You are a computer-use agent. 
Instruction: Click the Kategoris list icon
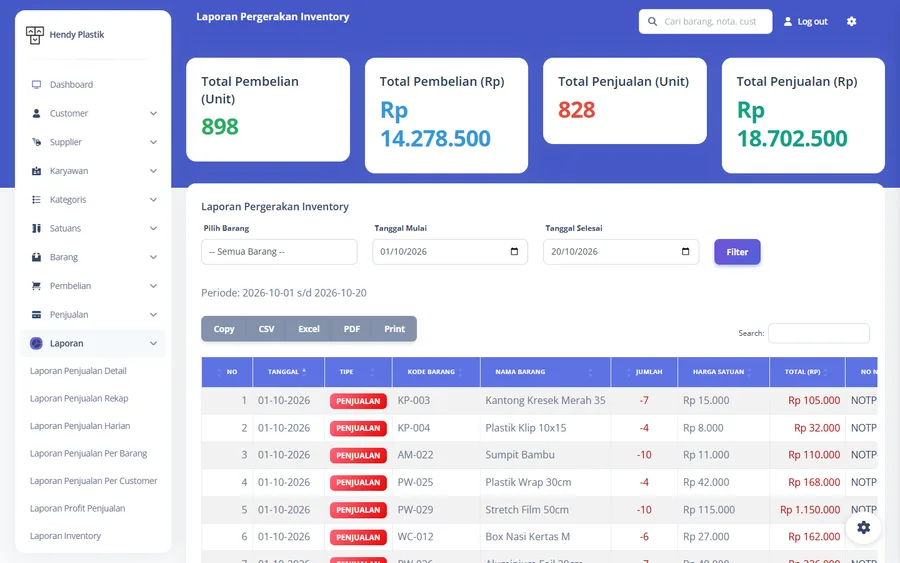36,199
